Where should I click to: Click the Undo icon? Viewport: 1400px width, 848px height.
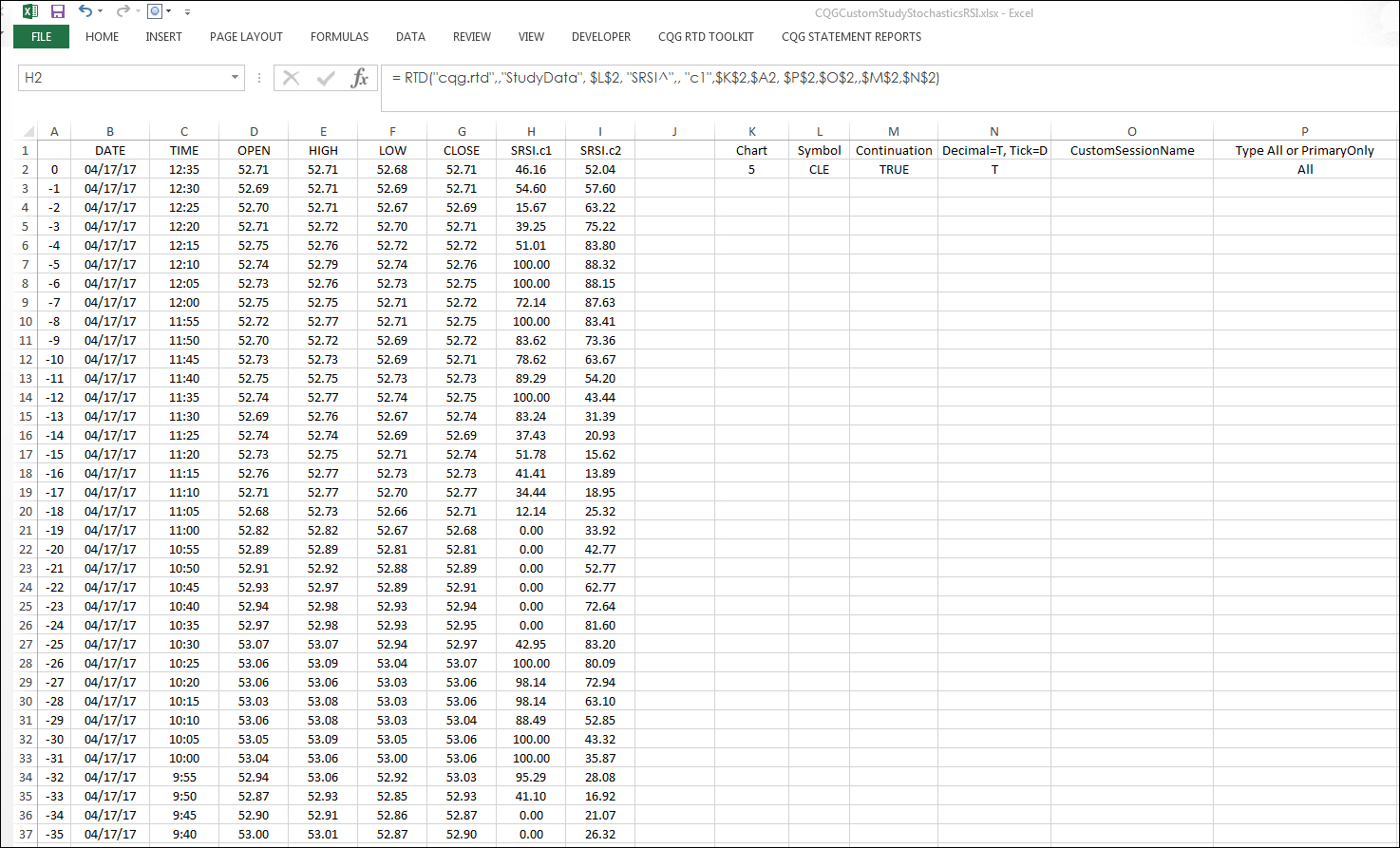85,10
